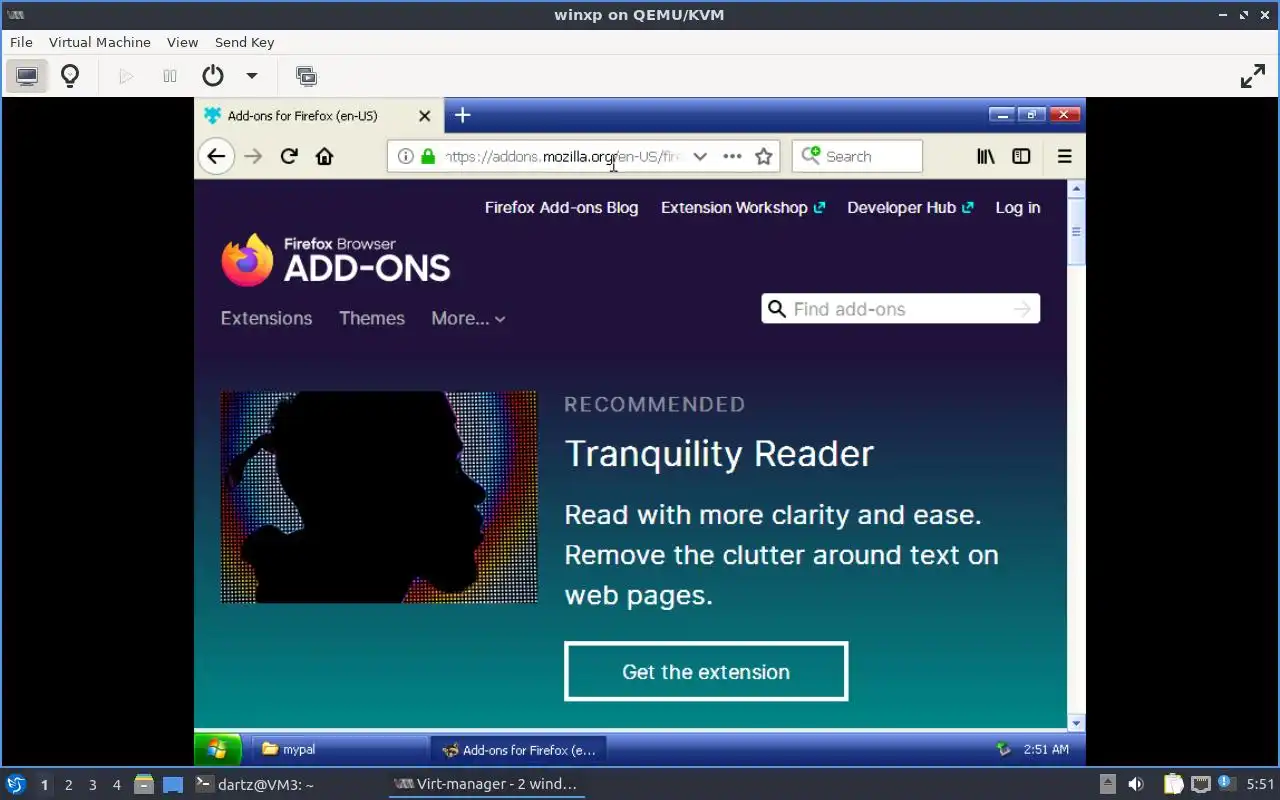This screenshot has width=1280, height=800.
Task: Open the dartz@VM3 terminal taskbar item
Action: [x=254, y=784]
